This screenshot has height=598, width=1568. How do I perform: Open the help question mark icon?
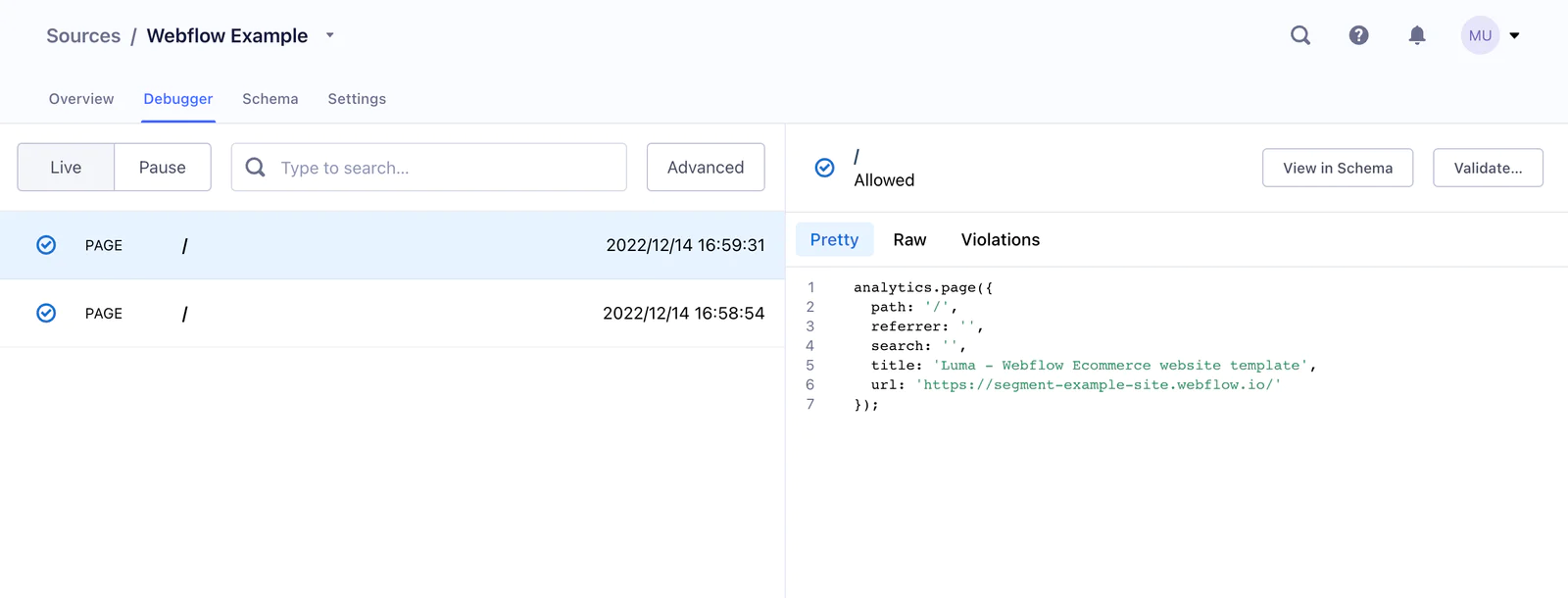click(1358, 35)
